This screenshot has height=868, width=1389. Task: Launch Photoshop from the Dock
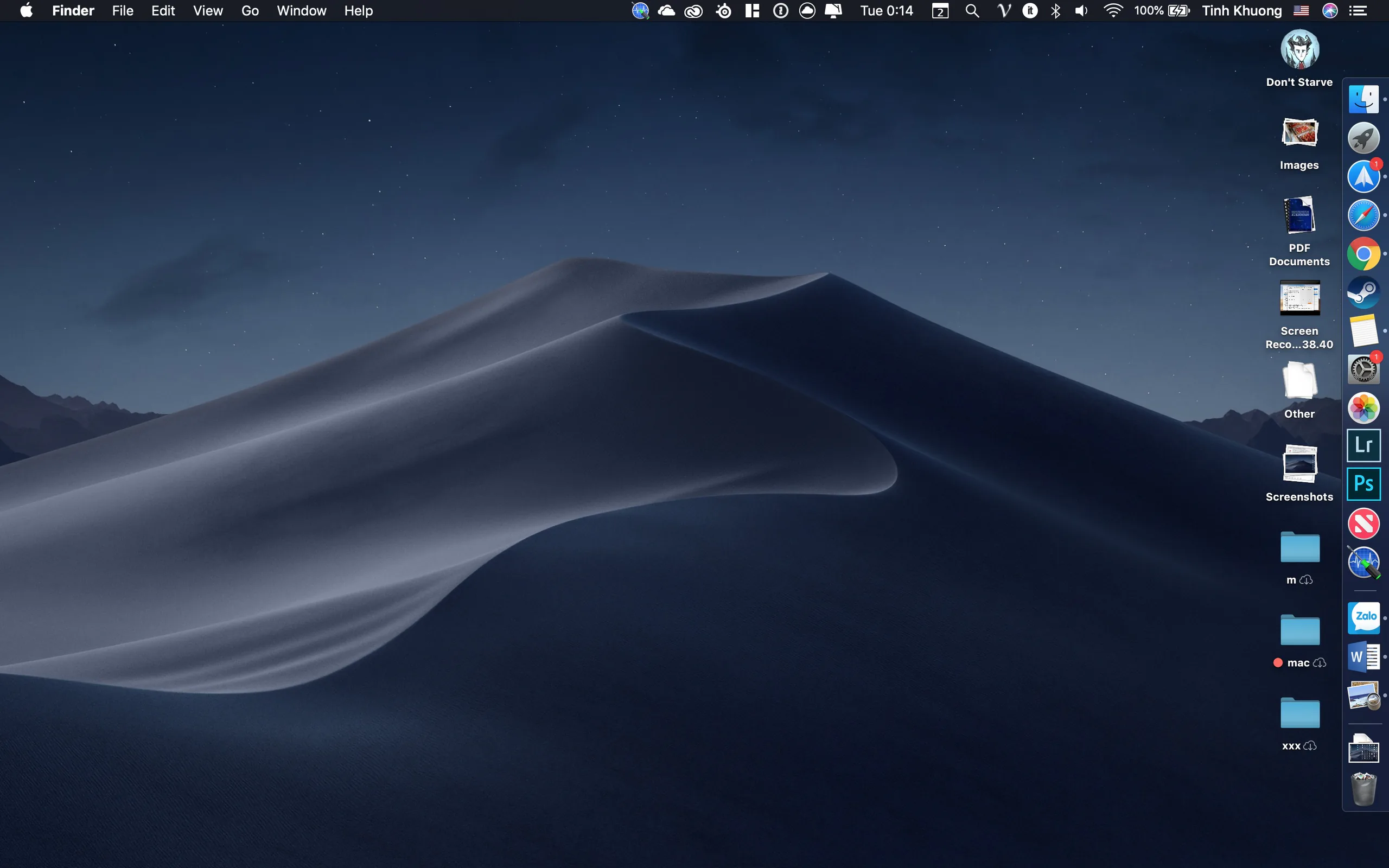point(1363,484)
